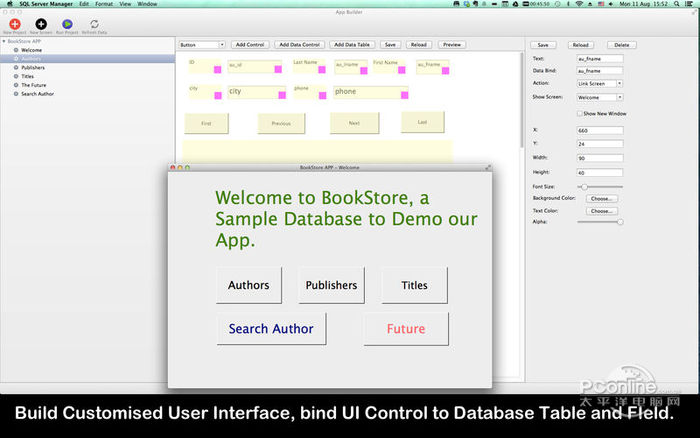Click the bullet icon beside Publishers
The height and width of the screenshot is (438, 700).
[16, 67]
